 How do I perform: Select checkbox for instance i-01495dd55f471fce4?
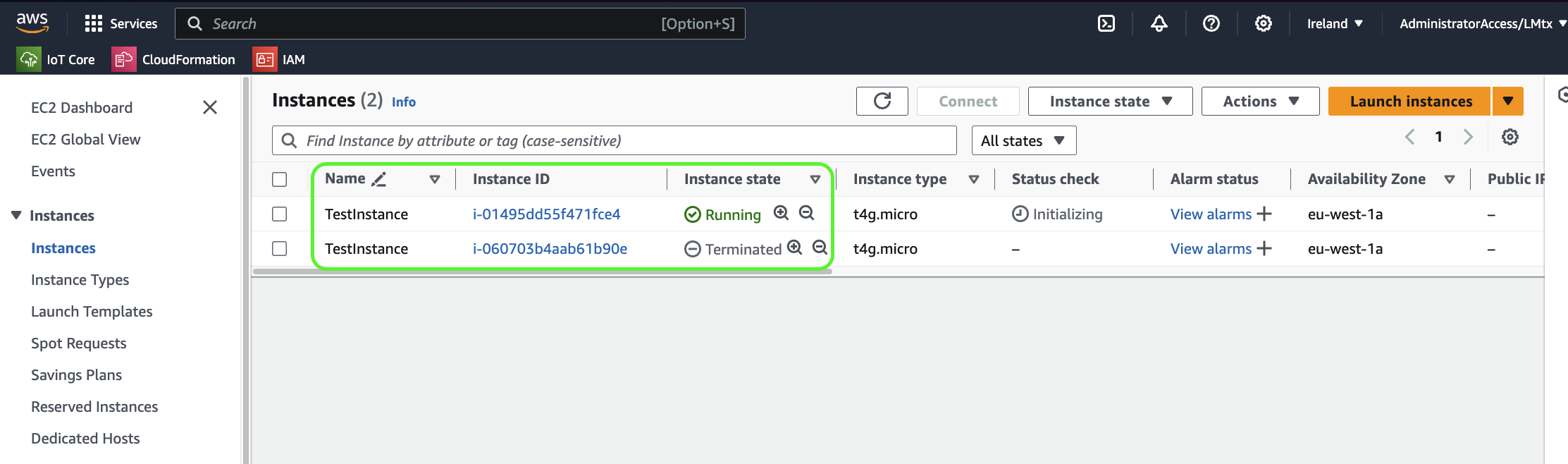[x=280, y=214]
